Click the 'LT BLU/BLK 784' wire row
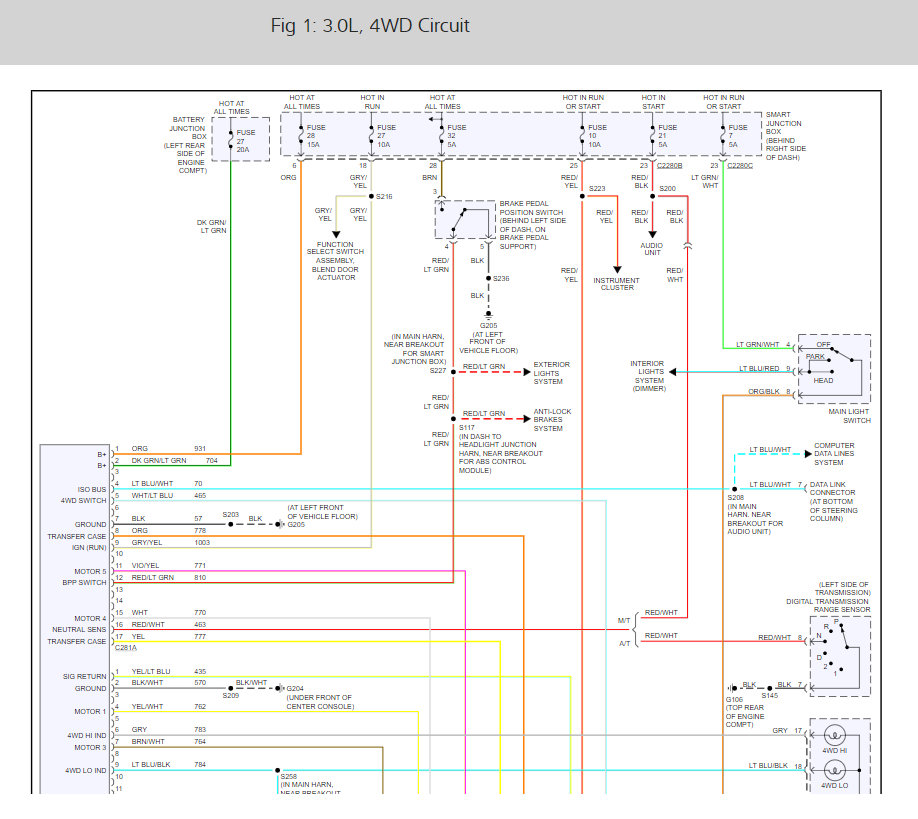The height and width of the screenshot is (819, 918). [160, 765]
